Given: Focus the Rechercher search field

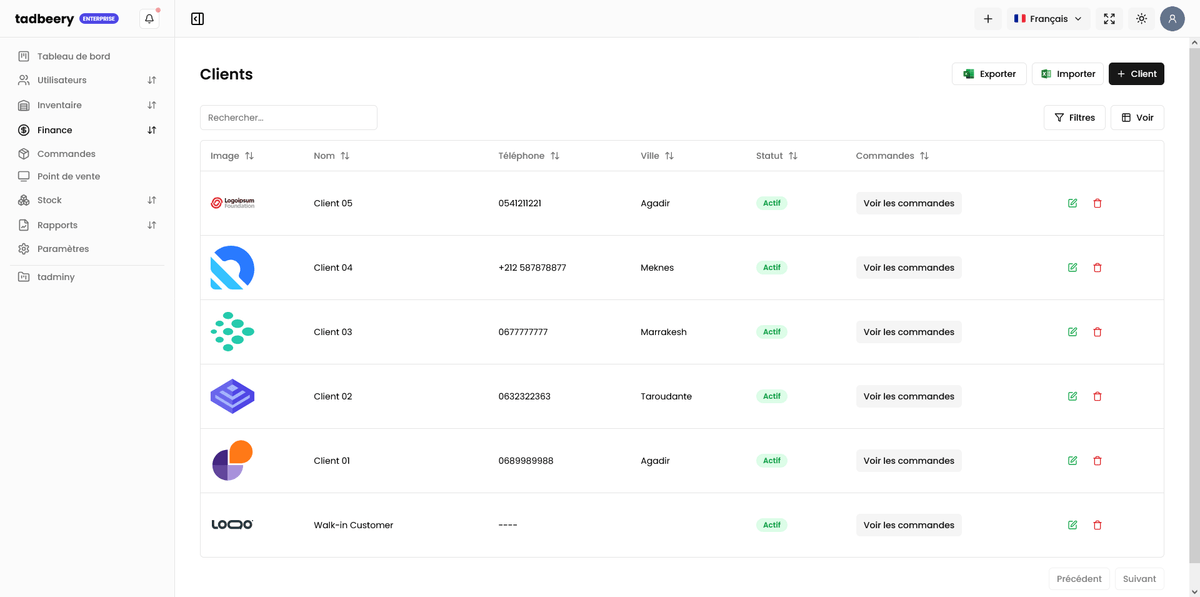Looking at the screenshot, I should pos(288,118).
